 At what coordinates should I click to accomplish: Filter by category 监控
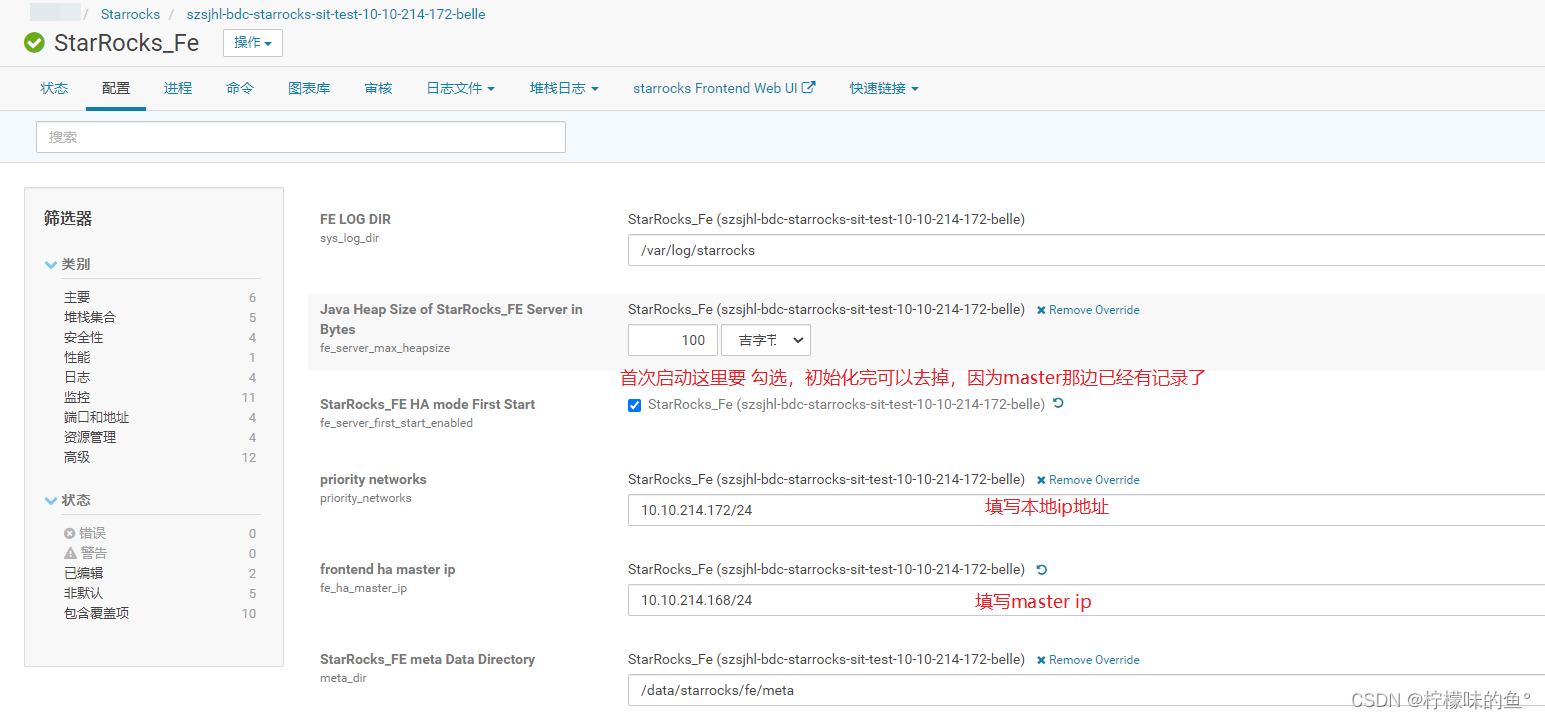coord(77,397)
